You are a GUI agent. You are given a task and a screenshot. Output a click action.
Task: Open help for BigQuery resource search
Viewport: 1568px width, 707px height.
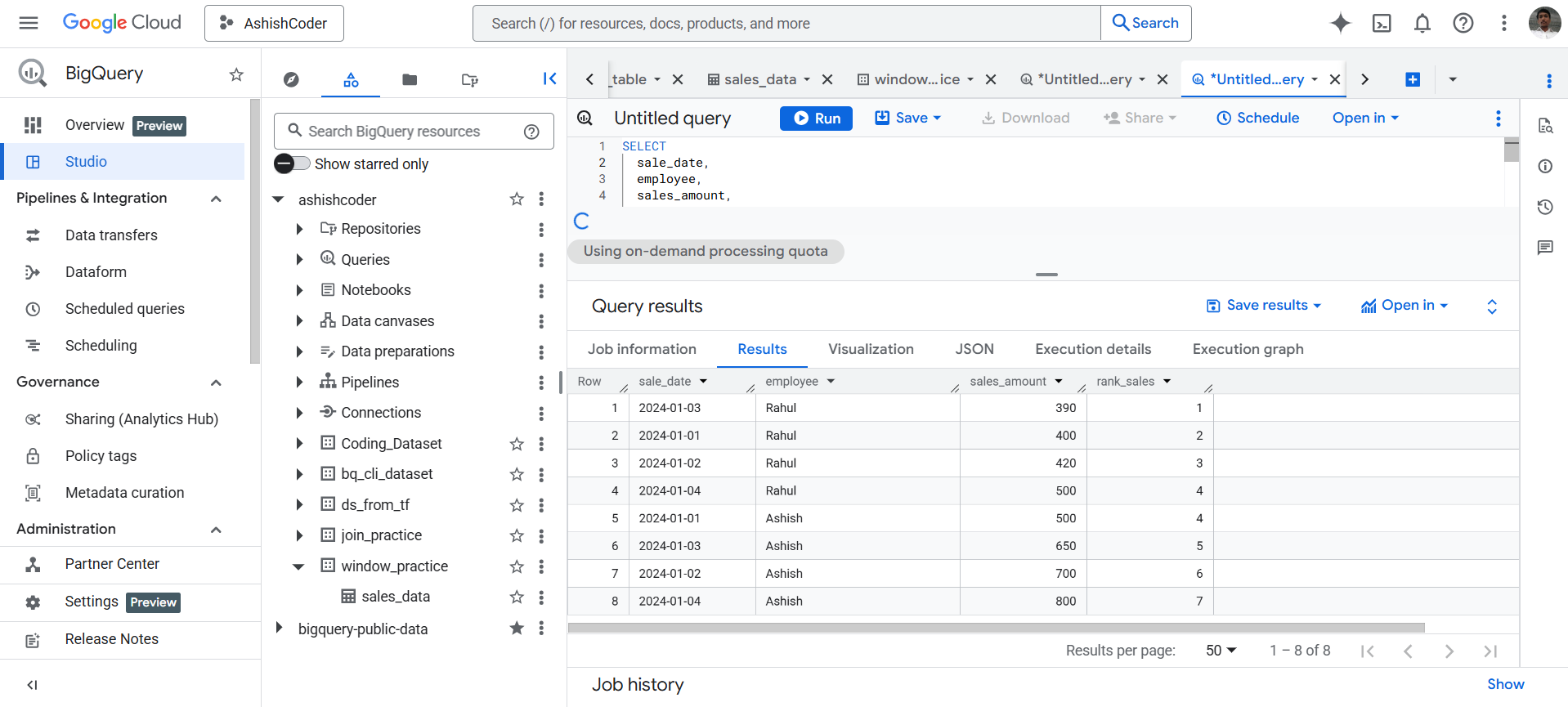[531, 132]
